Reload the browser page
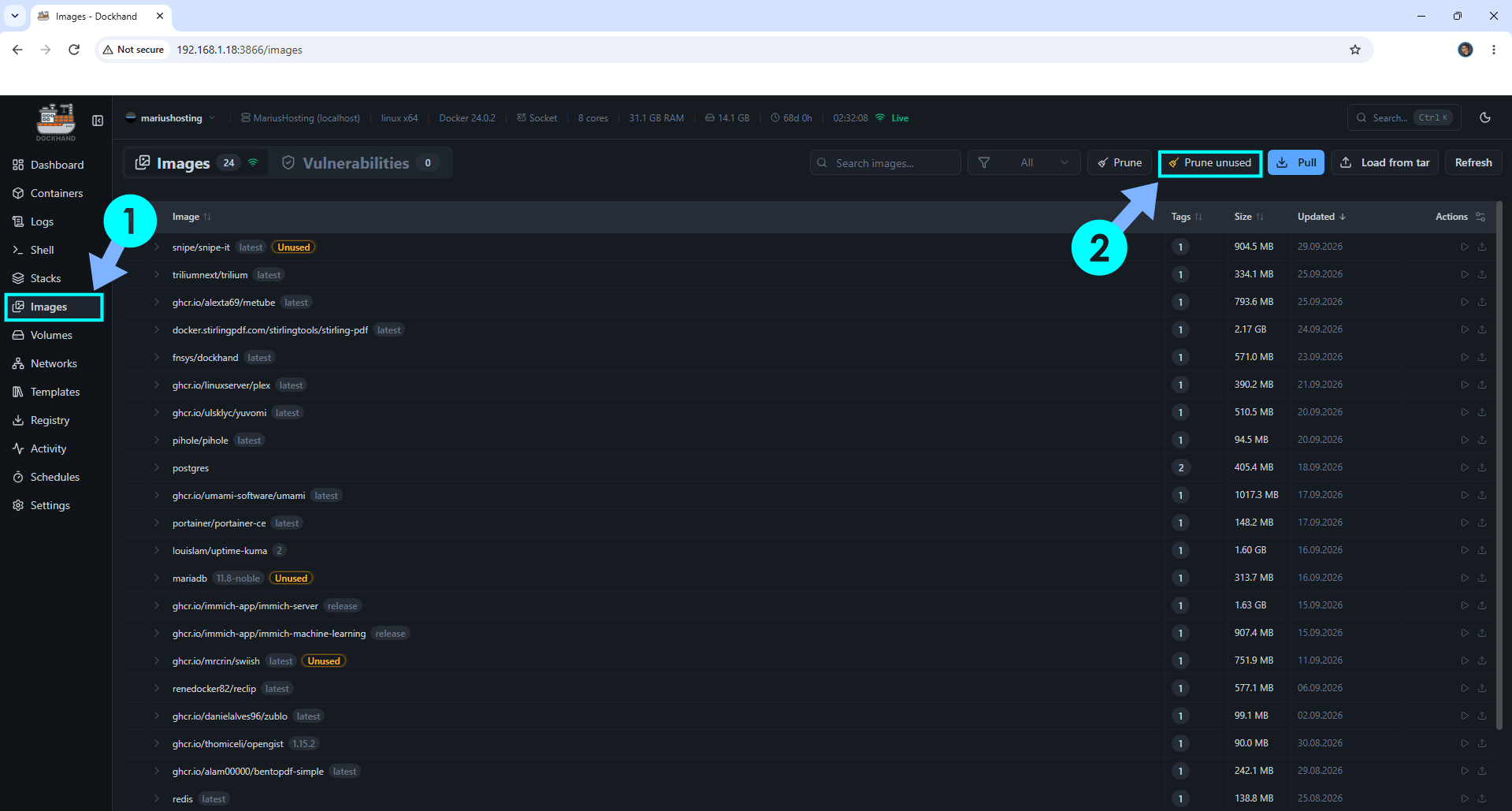This screenshot has height=811, width=1512. pyautogui.click(x=74, y=50)
